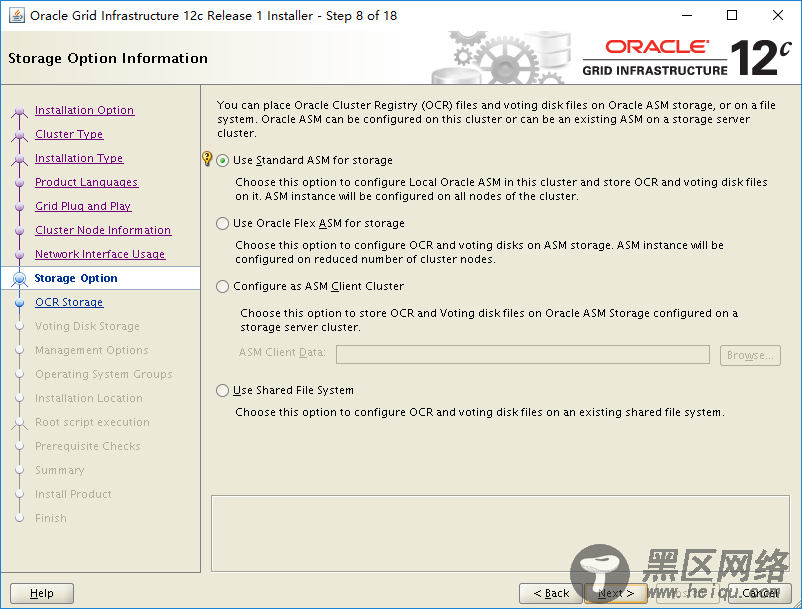Click the Operating System Groups step label
The image size is (802, 609).
click(x=104, y=374)
